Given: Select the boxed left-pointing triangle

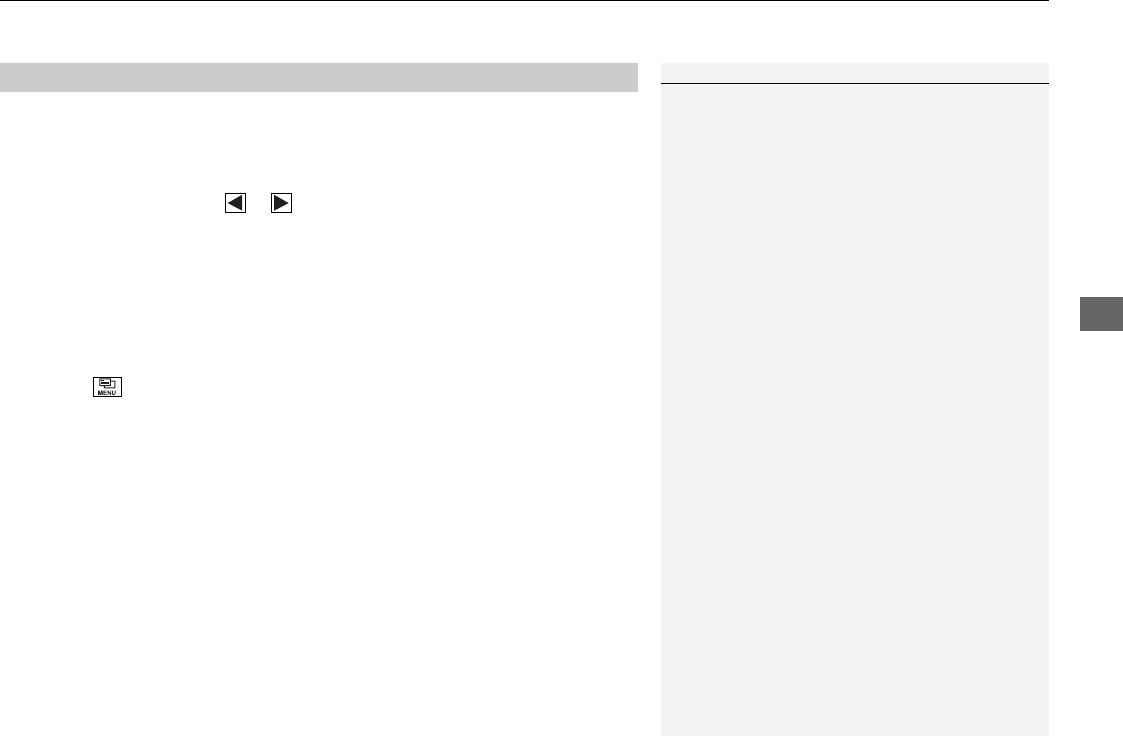Looking at the screenshot, I should [236, 203].
